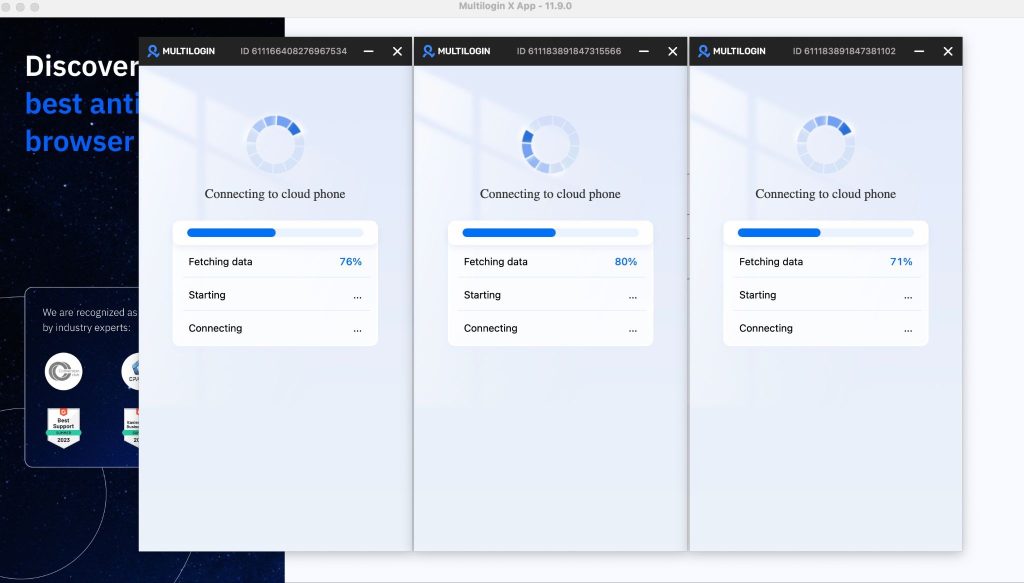Click 'Connecting' row in the 71% window
The width and height of the screenshot is (1024, 583).
click(x=825, y=328)
